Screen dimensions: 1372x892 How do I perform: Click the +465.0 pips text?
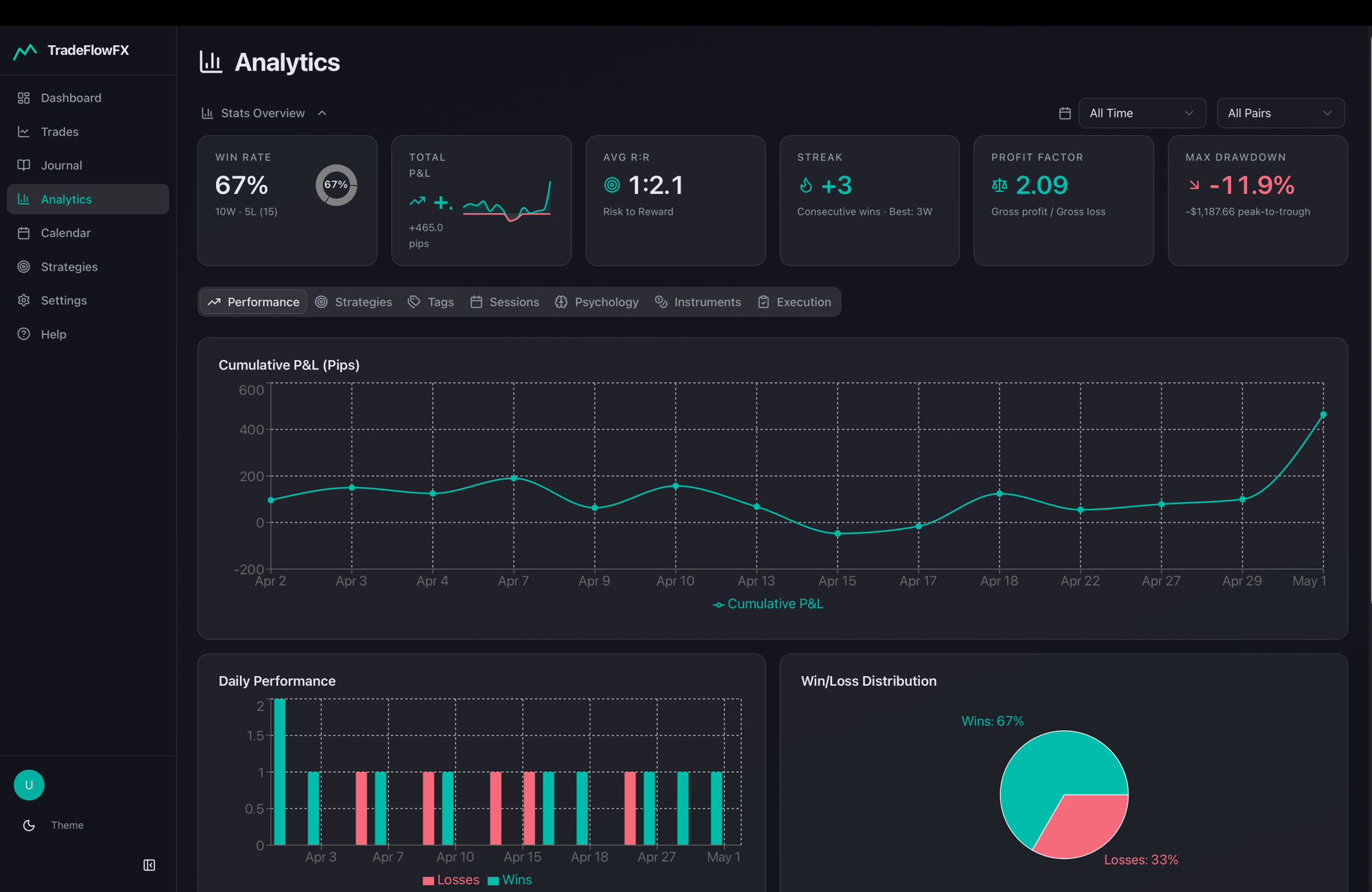tap(426, 235)
